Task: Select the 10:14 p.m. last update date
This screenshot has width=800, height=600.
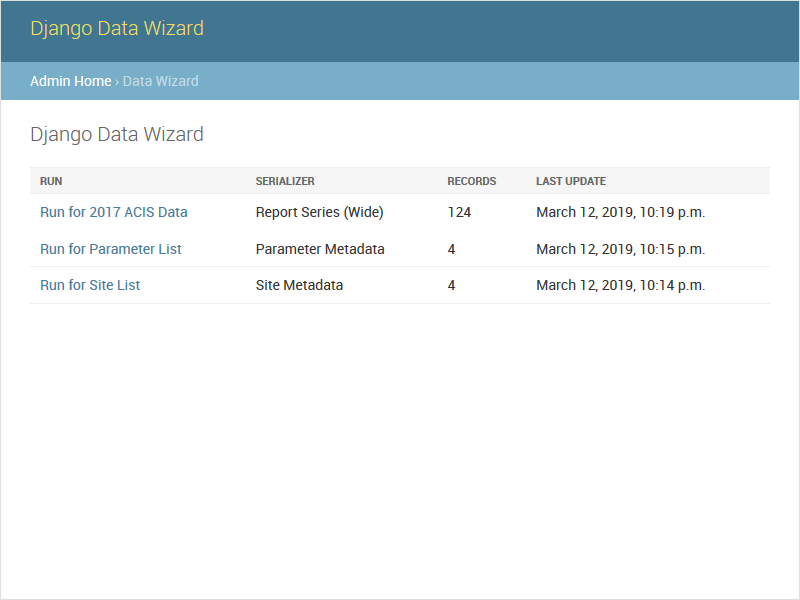Action: [x=620, y=285]
